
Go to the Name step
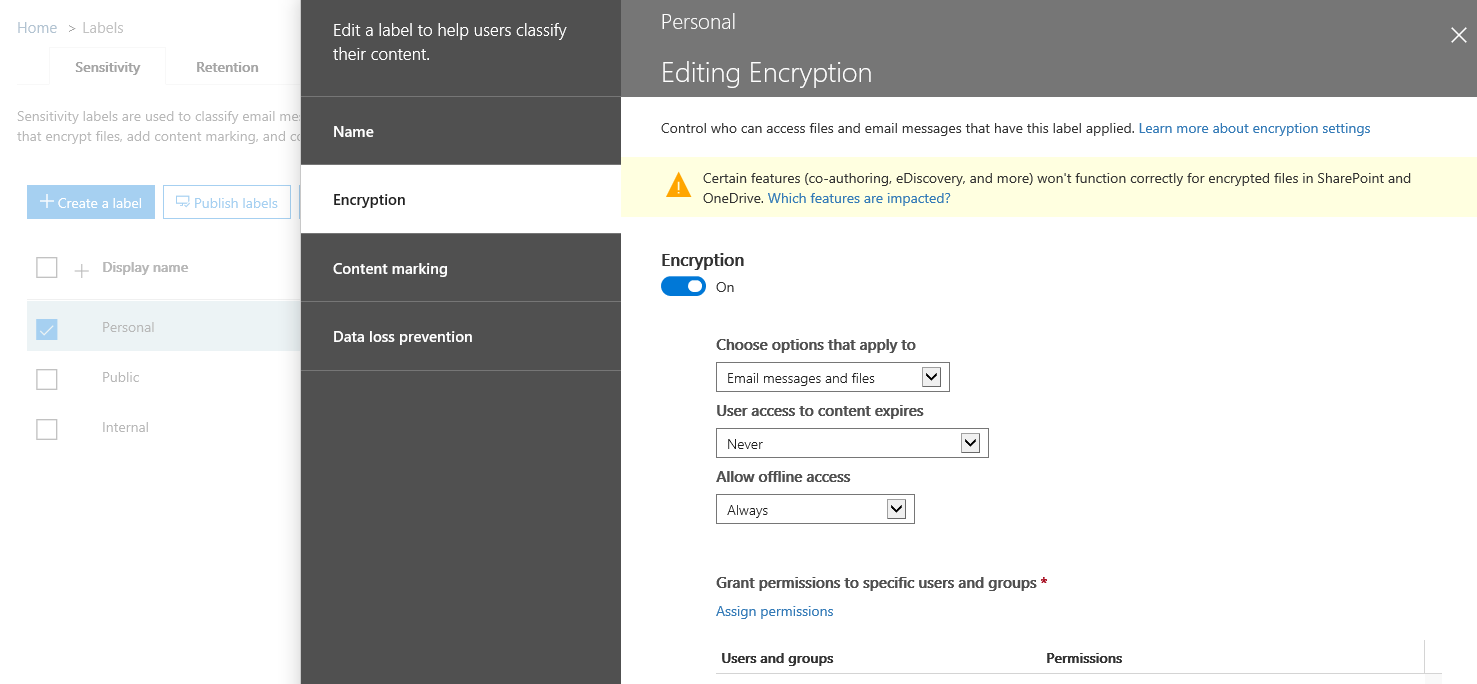(x=460, y=131)
